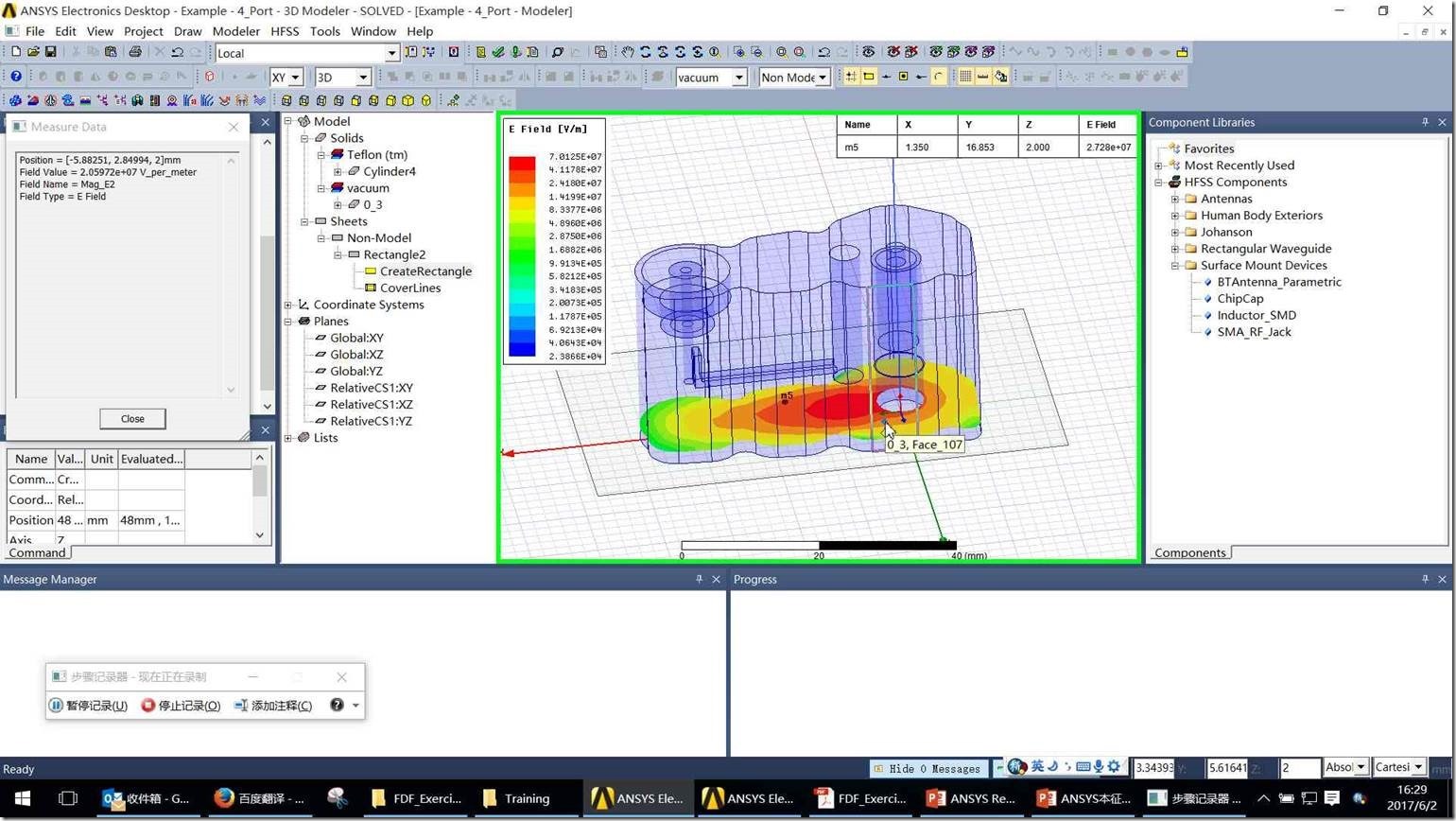1456x821 pixels.
Task: Toggle the arc center snap button
Action: pyautogui.click(x=938, y=77)
